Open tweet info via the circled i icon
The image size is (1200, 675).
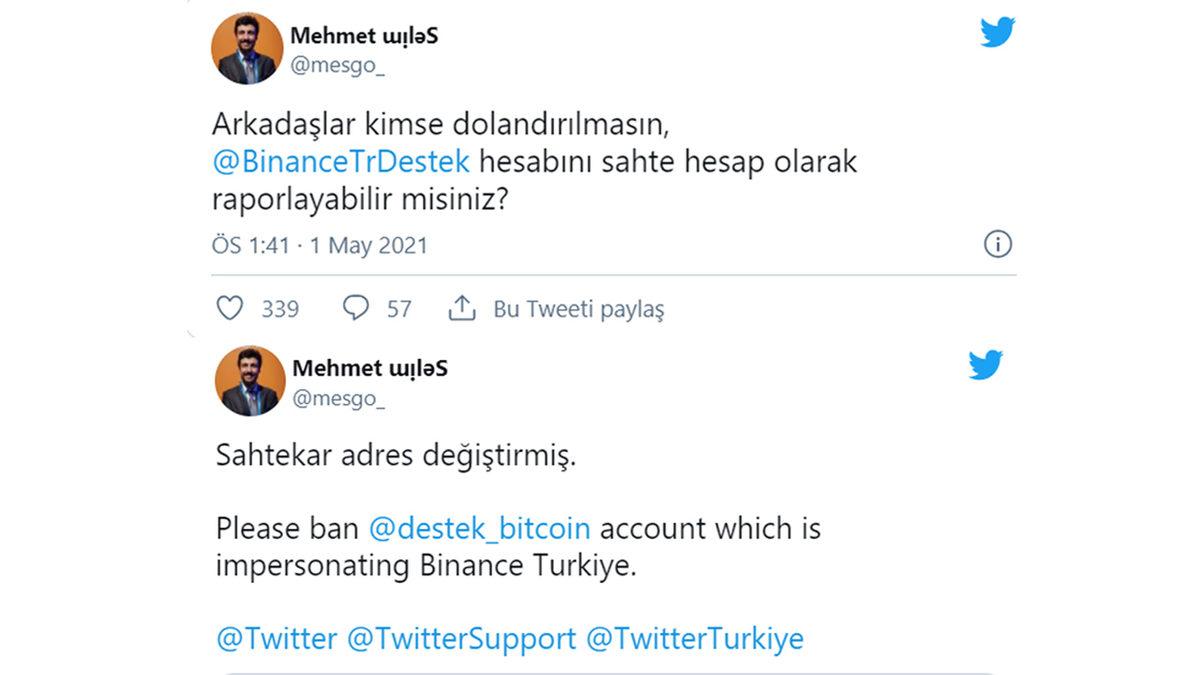click(x=997, y=243)
